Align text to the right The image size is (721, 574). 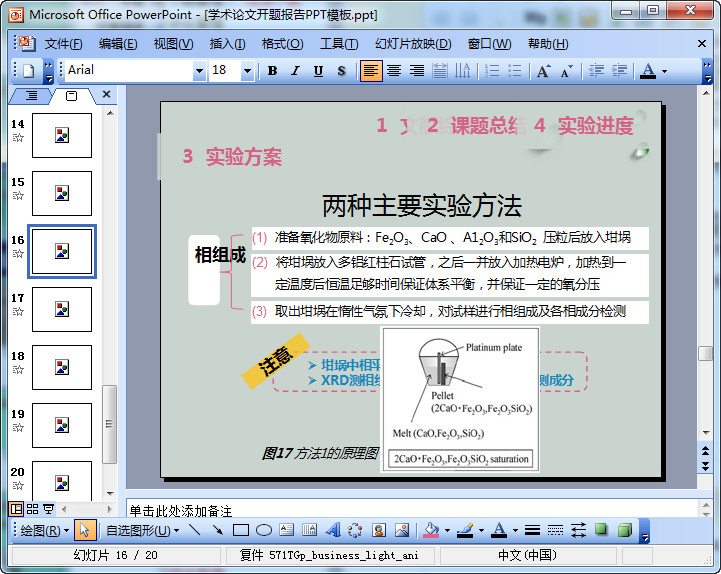click(417, 71)
